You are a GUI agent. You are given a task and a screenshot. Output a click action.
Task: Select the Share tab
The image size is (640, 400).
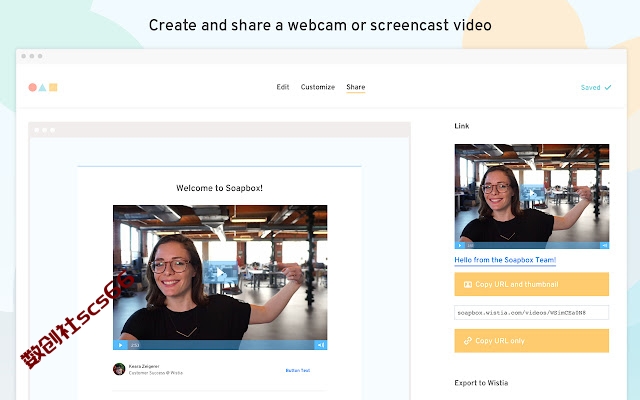click(x=356, y=87)
